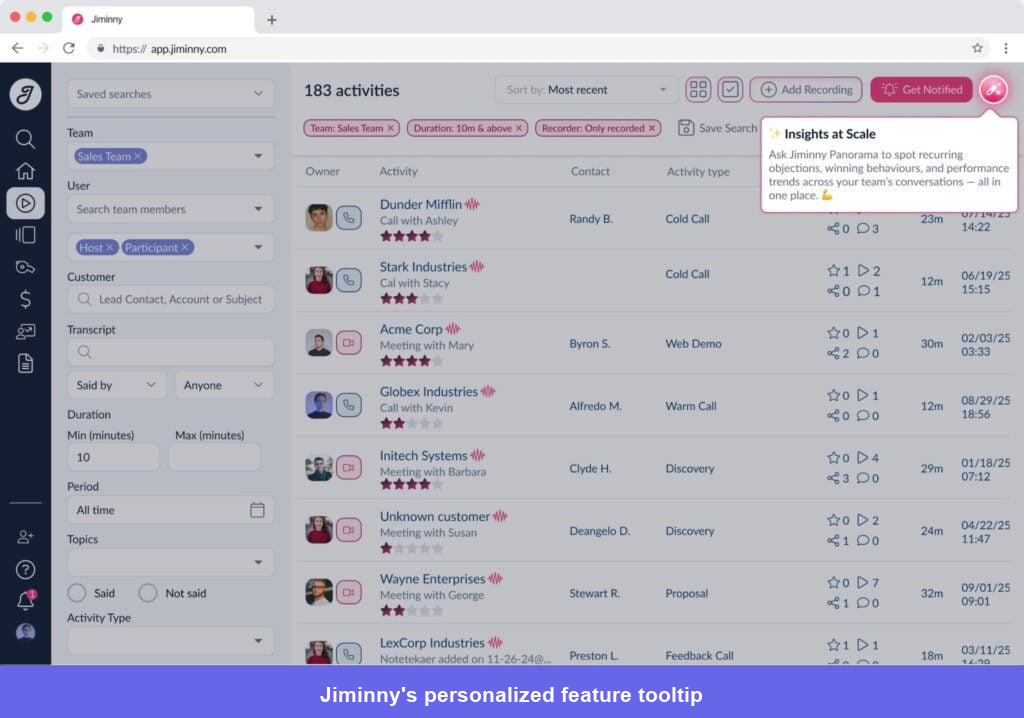Open the playlists library sidebar icon
Image resolution: width=1024 pixels, height=718 pixels.
25,235
